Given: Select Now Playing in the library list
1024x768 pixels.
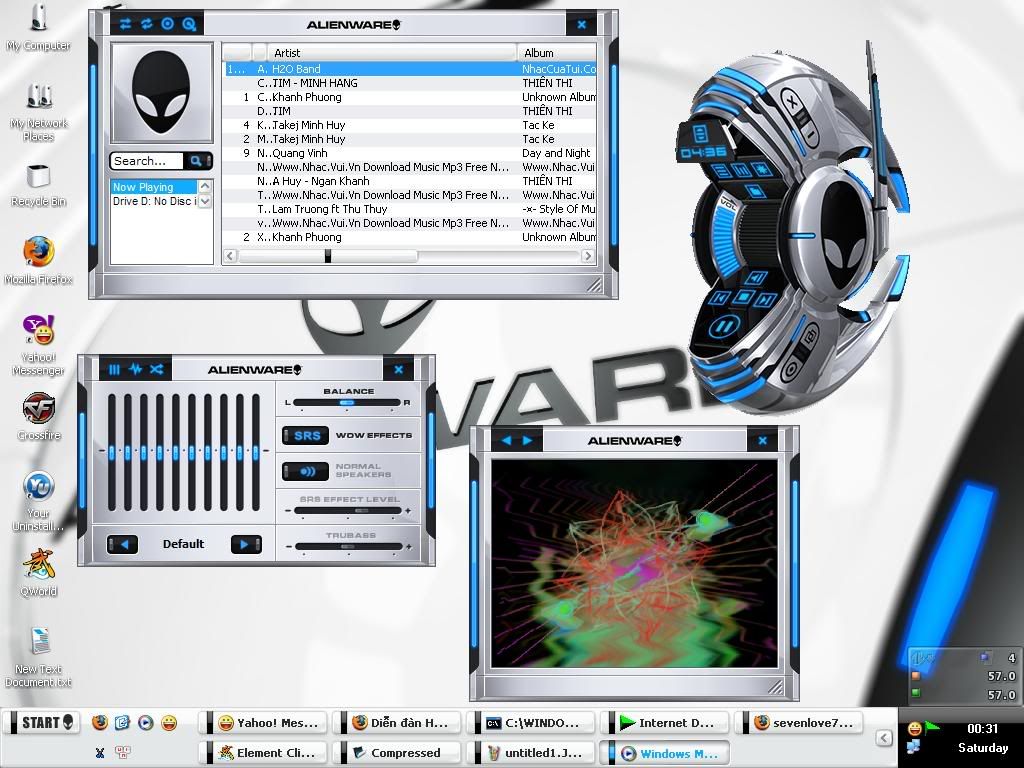Looking at the screenshot, I should click(153, 187).
